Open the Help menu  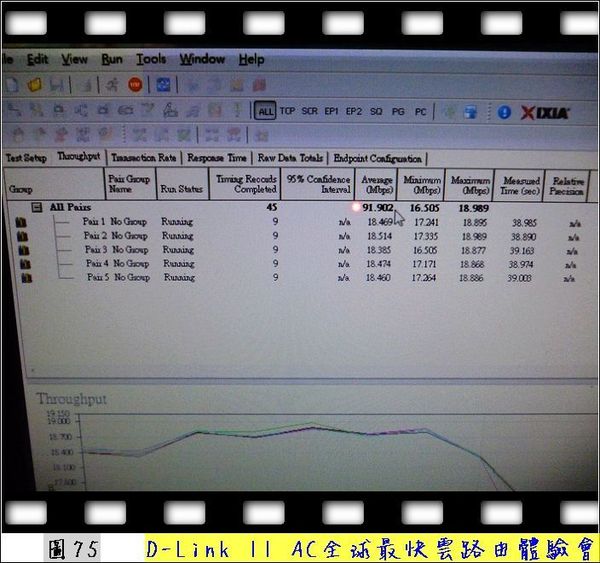[x=251, y=59]
